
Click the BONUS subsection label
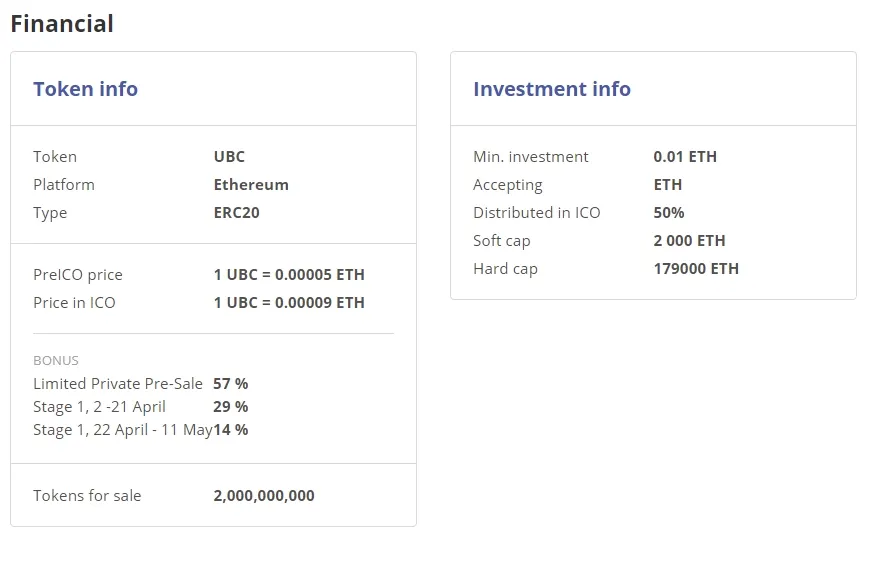[x=56, y=360]
